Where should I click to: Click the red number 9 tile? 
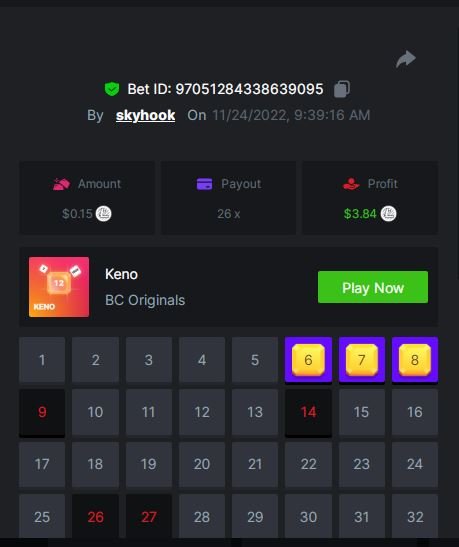(42, 413)
